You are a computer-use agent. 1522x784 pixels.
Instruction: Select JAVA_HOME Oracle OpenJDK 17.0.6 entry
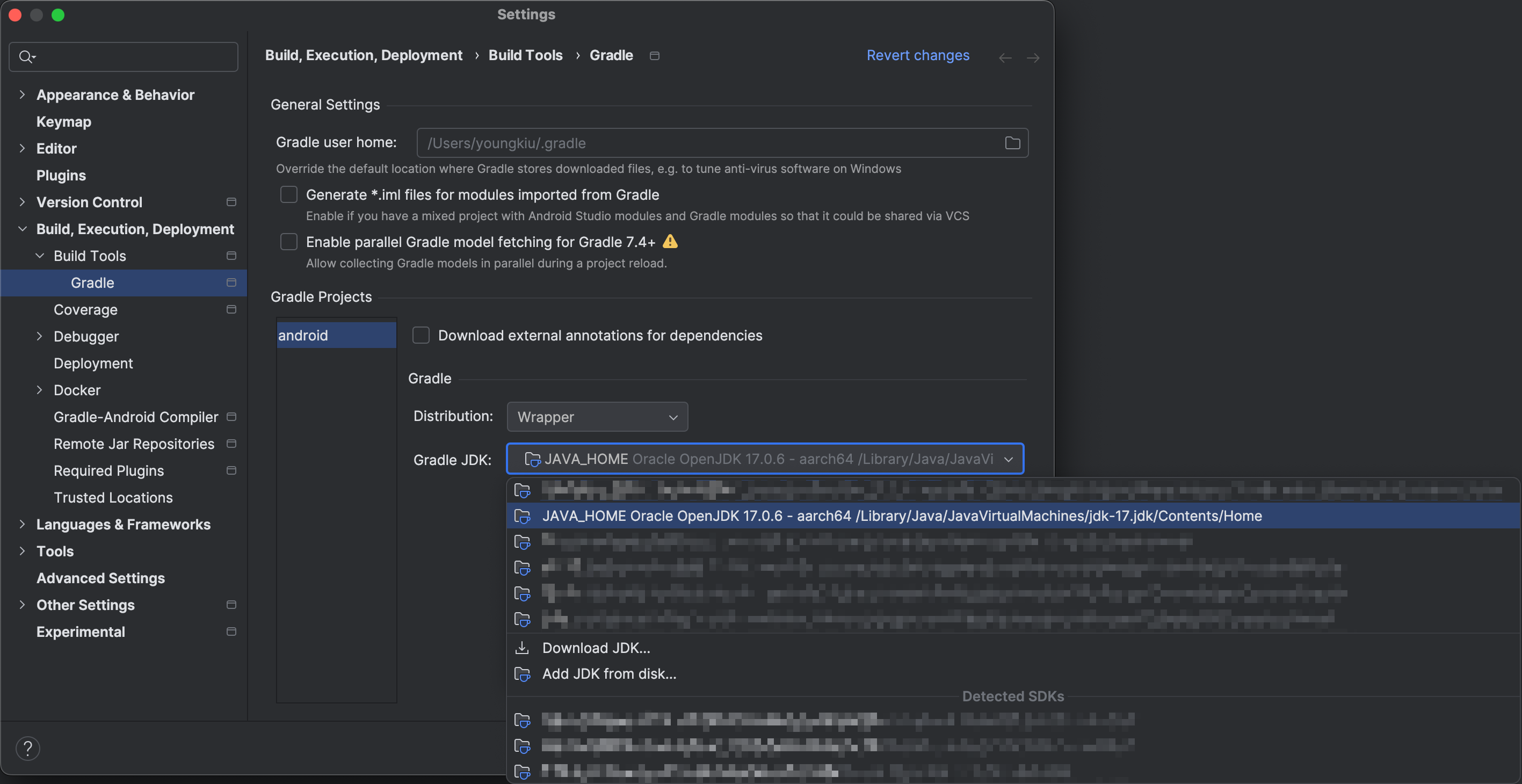901,516
